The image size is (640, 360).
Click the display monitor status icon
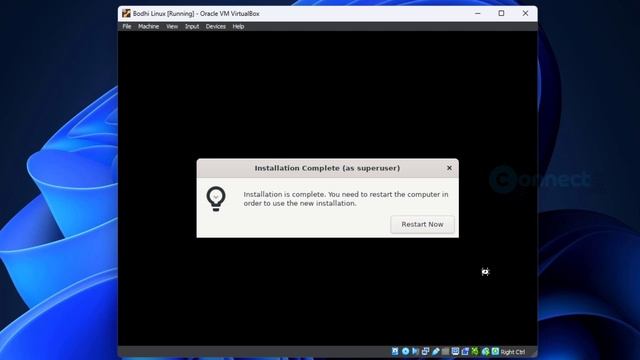coord(455,351)
